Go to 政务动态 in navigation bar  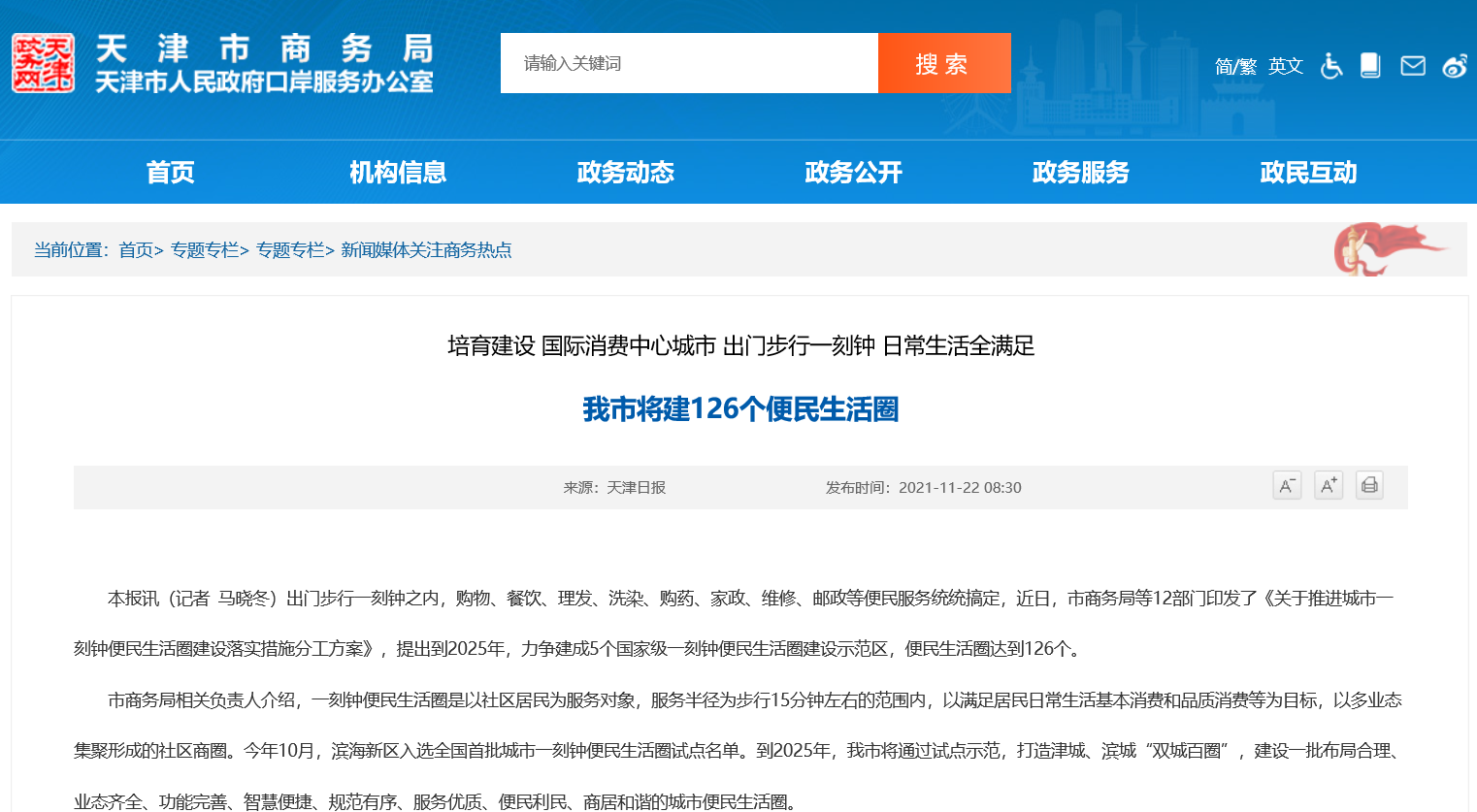(625, 173)
